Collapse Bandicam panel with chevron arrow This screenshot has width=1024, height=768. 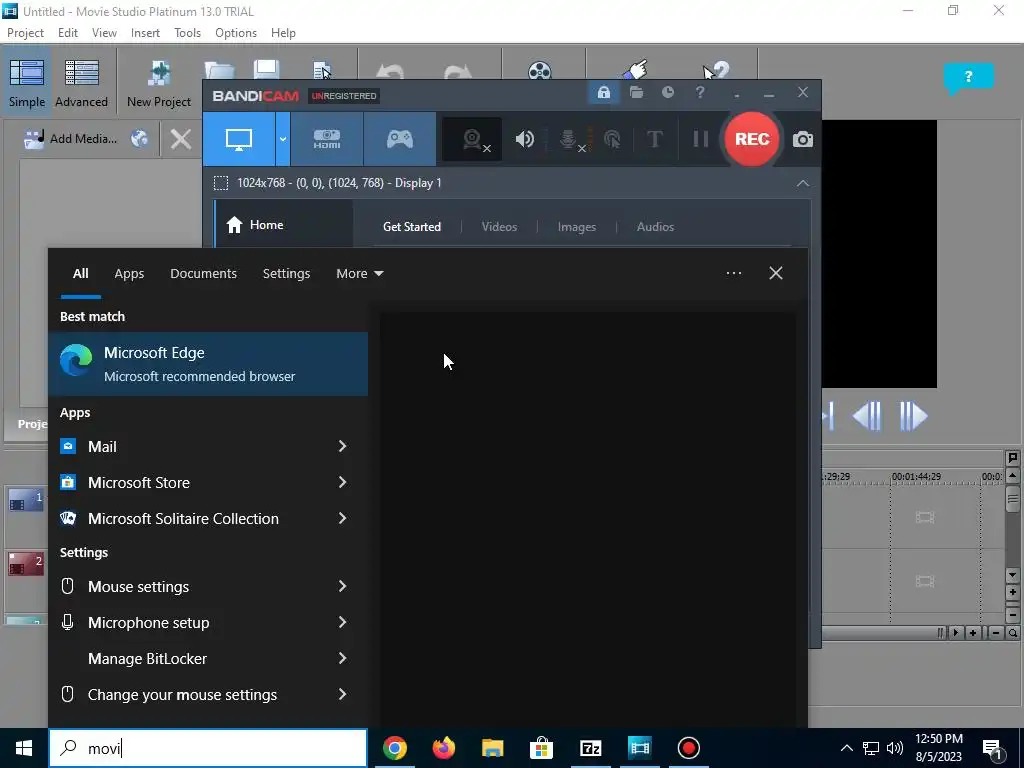pos(803,183)
